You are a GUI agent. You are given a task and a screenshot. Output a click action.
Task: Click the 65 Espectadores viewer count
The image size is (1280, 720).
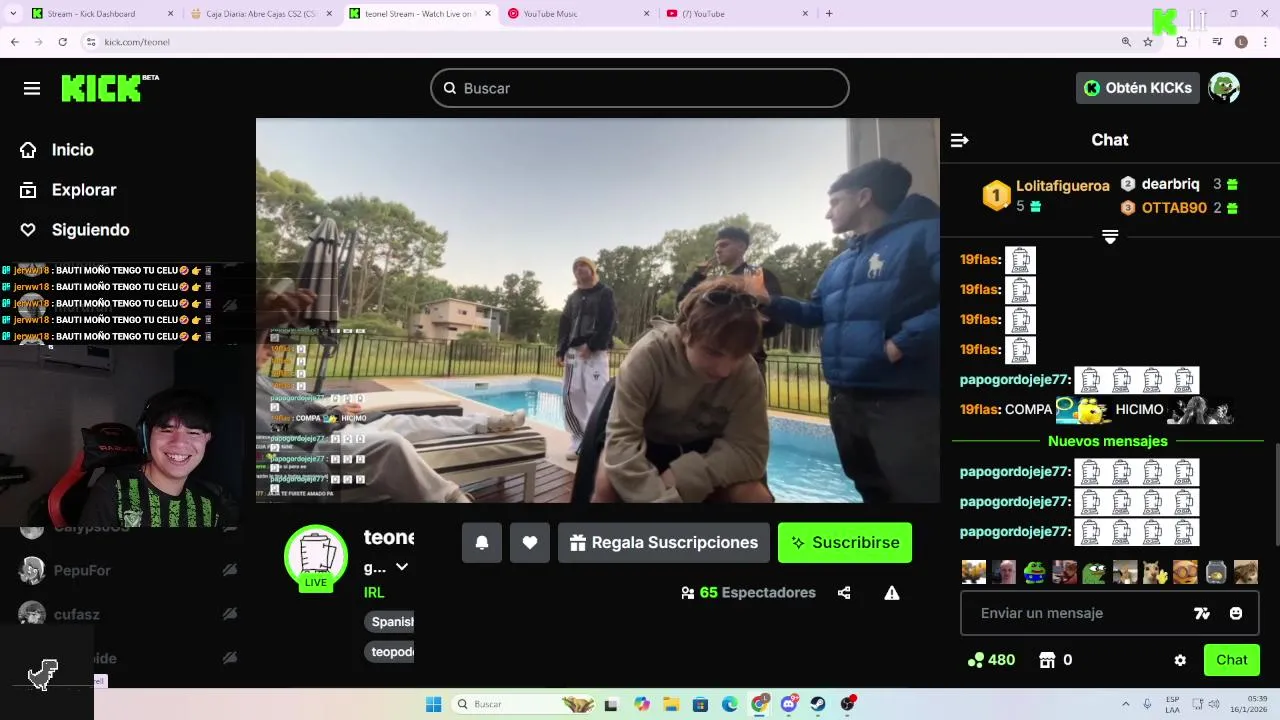(748, 593)
